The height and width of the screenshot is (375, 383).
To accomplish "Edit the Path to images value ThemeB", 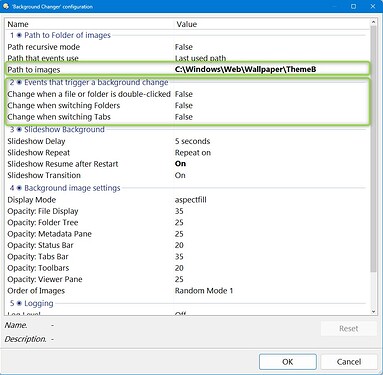I will [x=245, y=69].
